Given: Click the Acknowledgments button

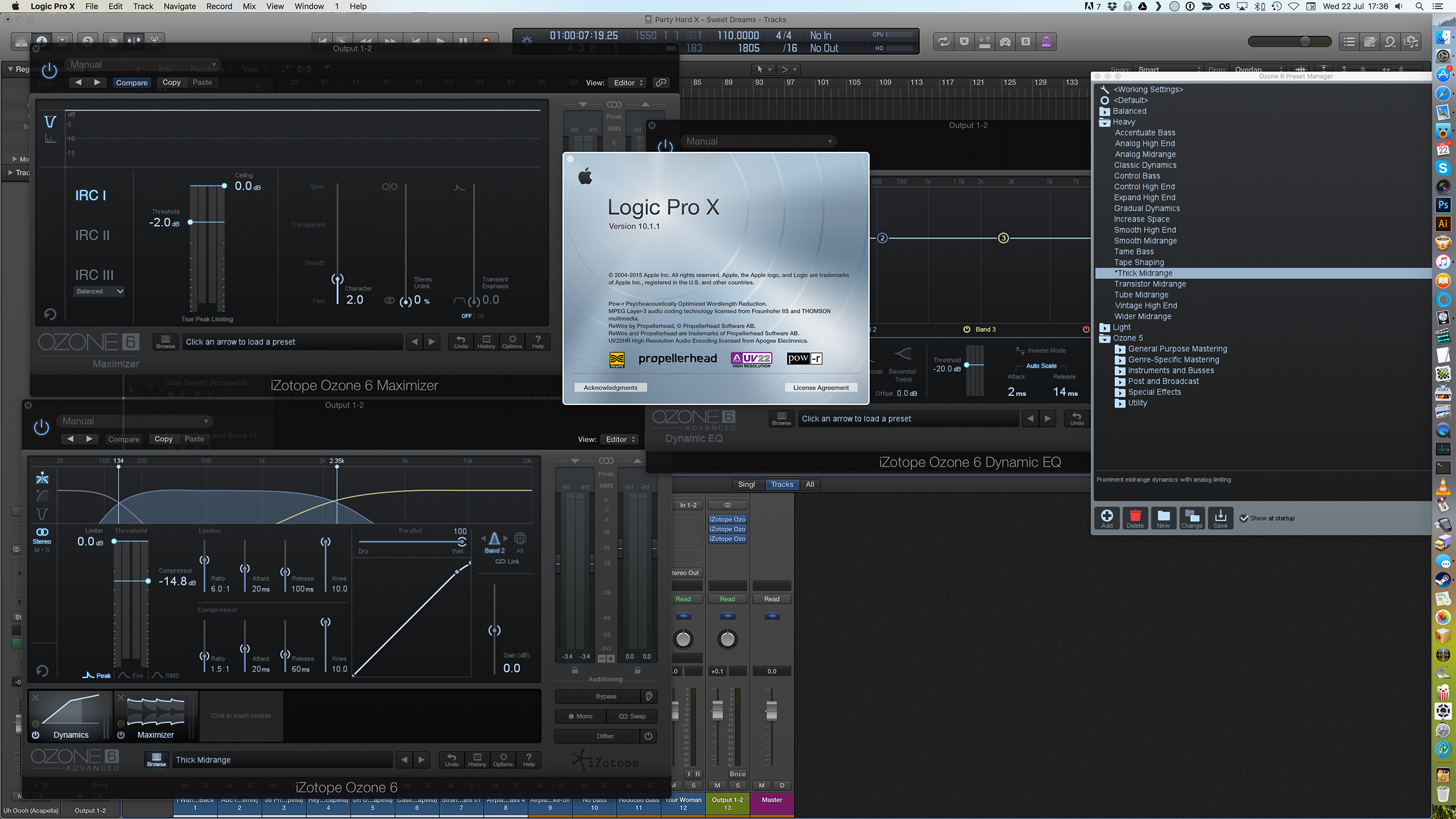Looking at the screenshot, I should [610, 387].
